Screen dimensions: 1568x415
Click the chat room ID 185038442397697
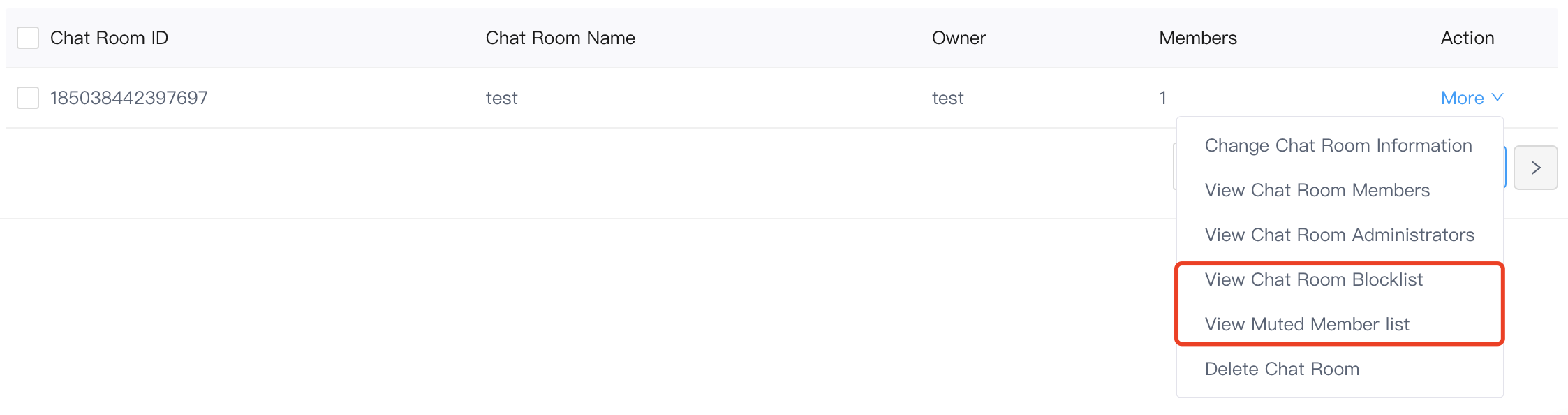coord(129,98)
